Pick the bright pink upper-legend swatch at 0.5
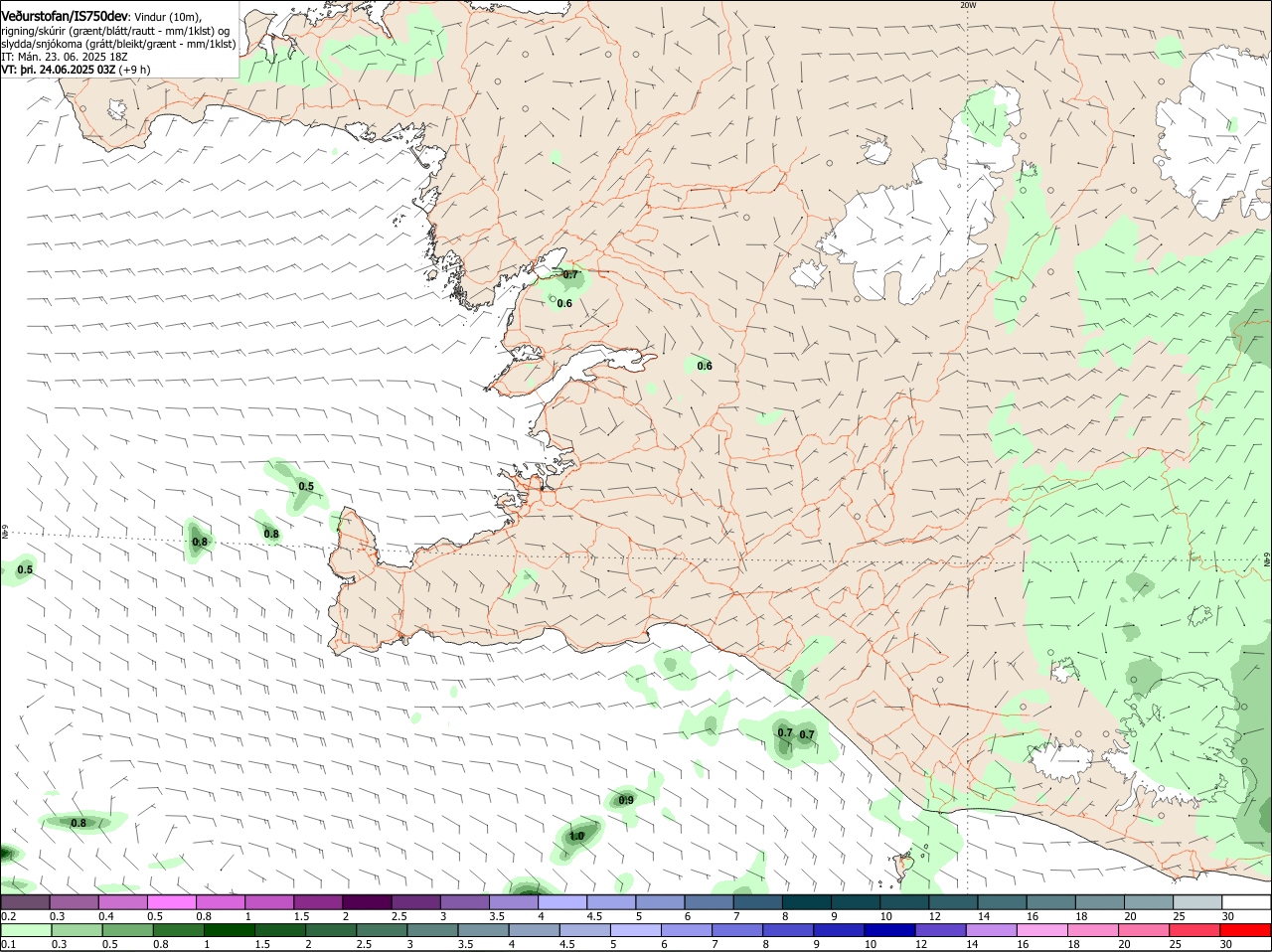Screen dimensions: 1272x952 coord(172,902)
